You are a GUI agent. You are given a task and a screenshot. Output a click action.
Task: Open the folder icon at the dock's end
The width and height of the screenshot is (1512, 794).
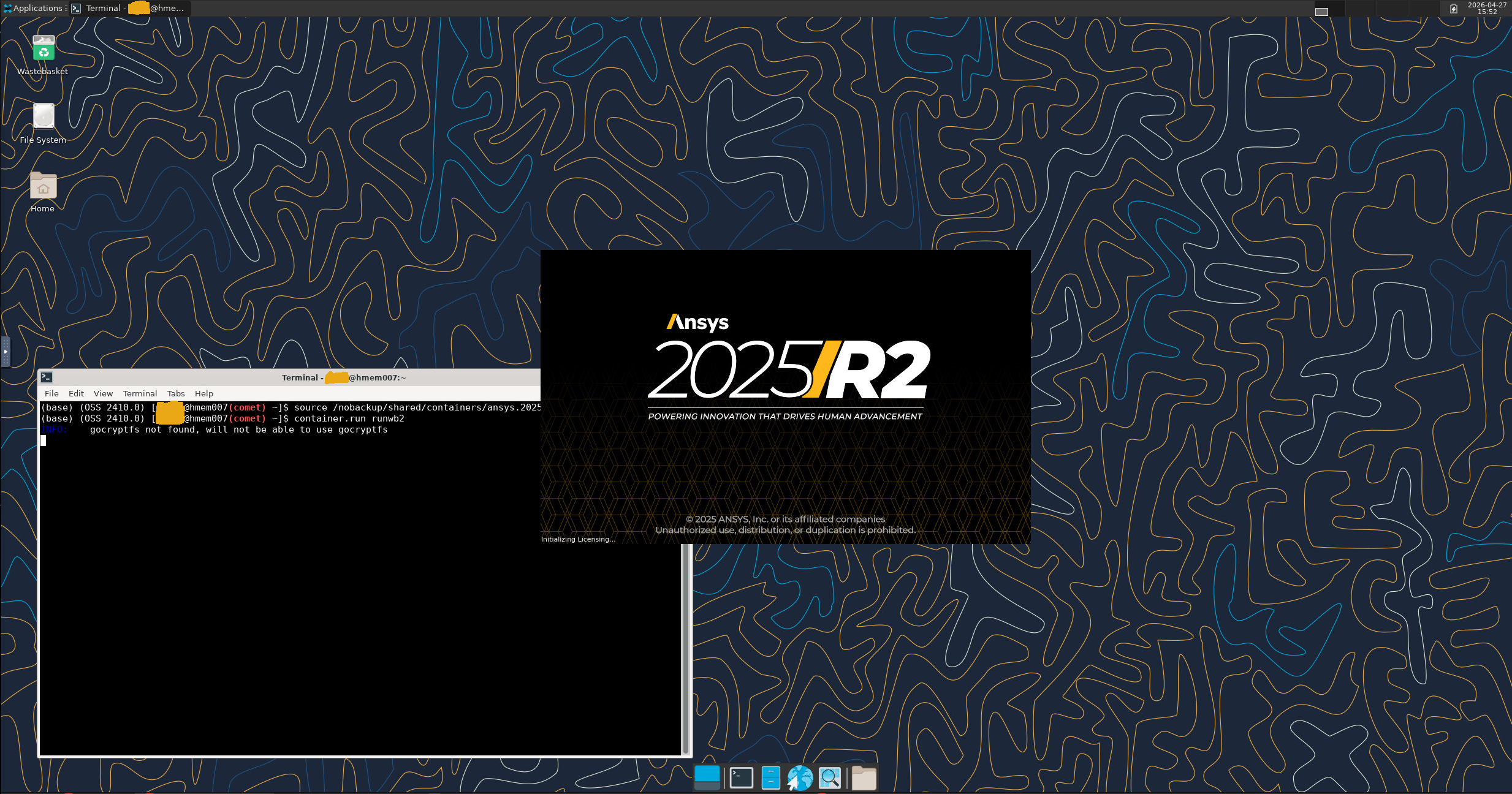pos(864,777)
